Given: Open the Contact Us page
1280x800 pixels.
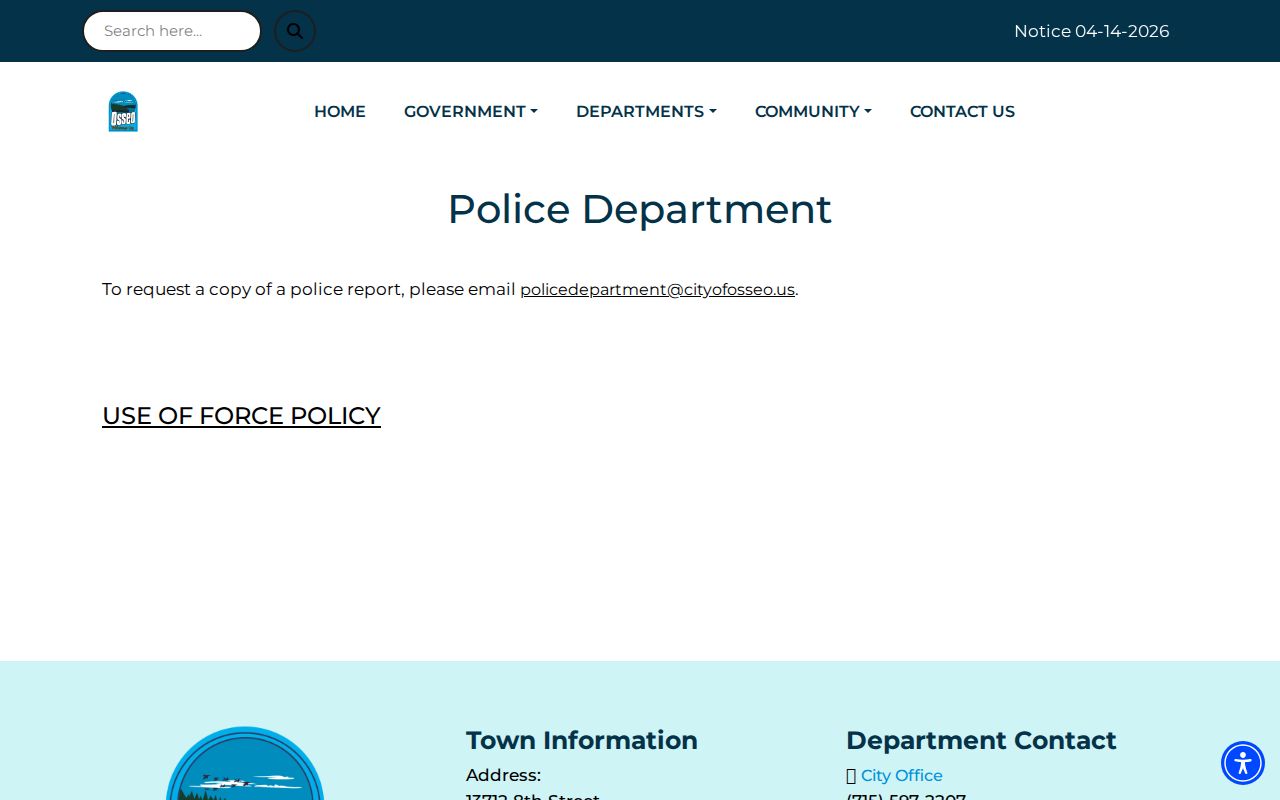Looking at the screenshot, I should [x=962, y=112].
